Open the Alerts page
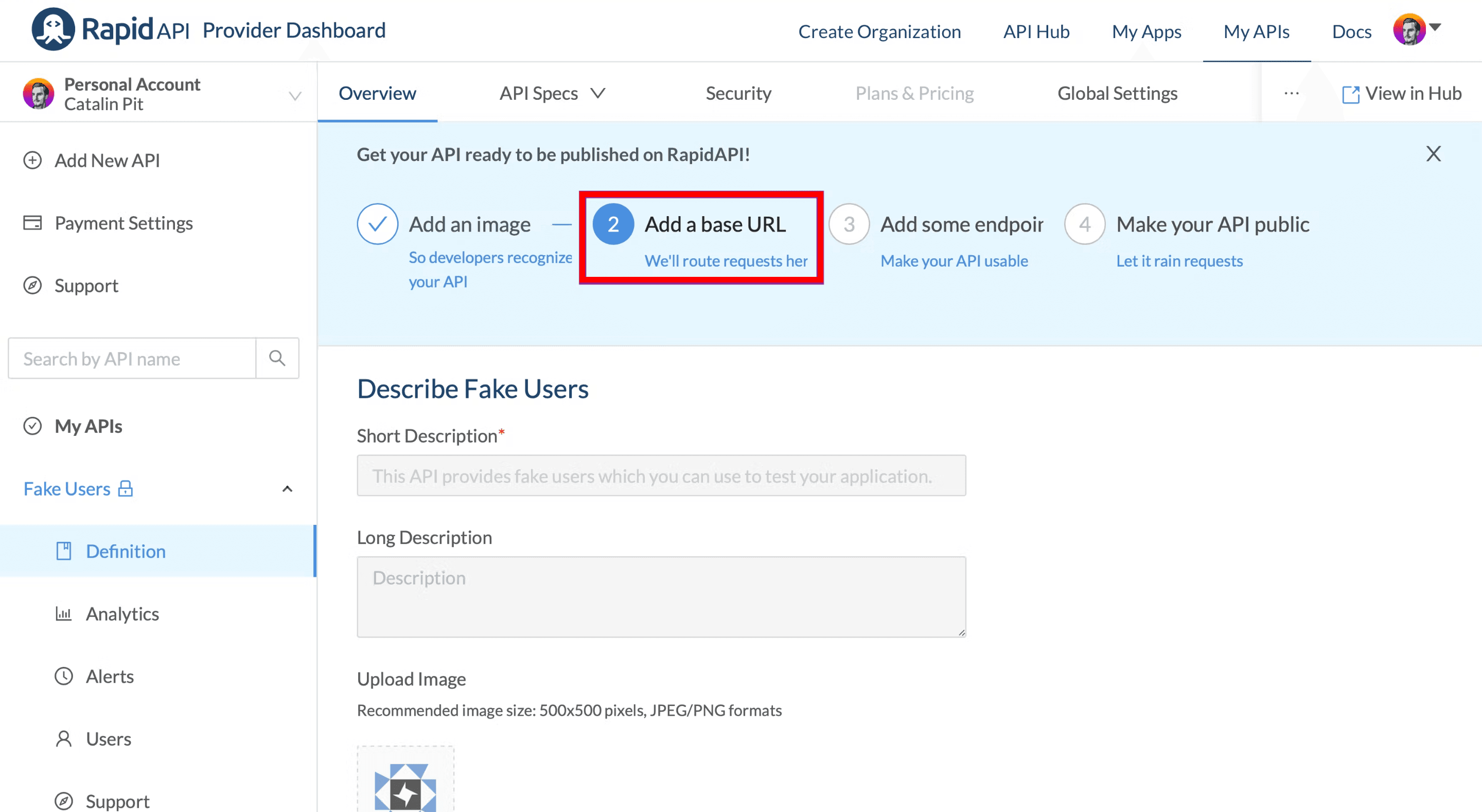This screenshot has height=812, width=1482. [109, 676]
